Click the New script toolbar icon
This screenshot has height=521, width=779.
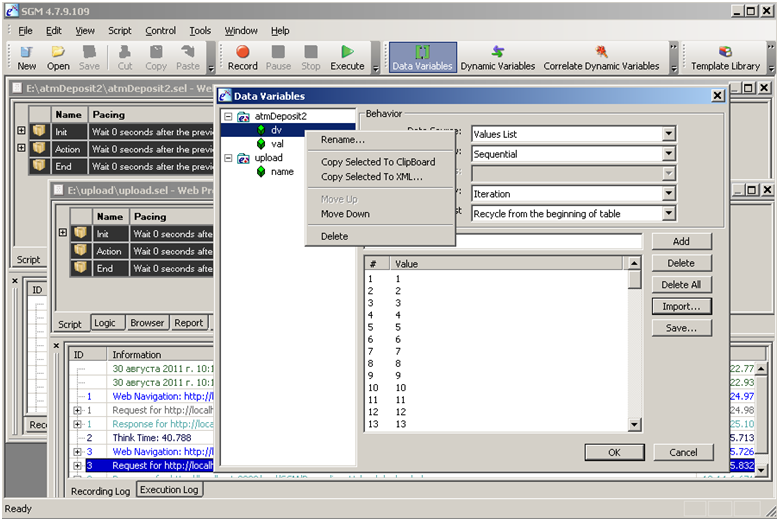click(x=27, y=57)
